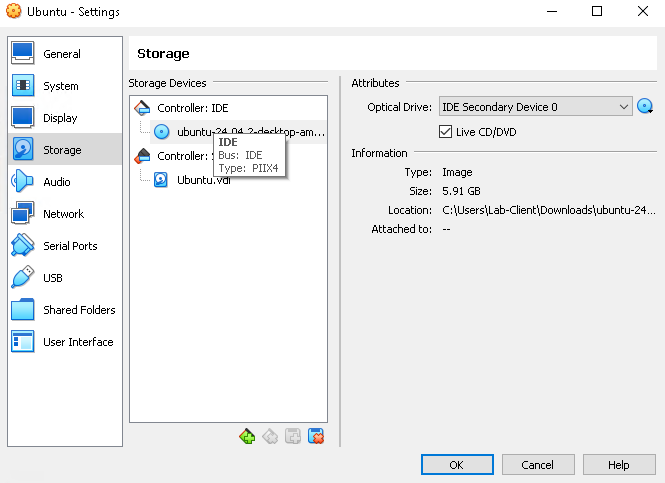Click the Add Controller green icon
The height and width of the screenshot is (483, 665).
(247, 436)
